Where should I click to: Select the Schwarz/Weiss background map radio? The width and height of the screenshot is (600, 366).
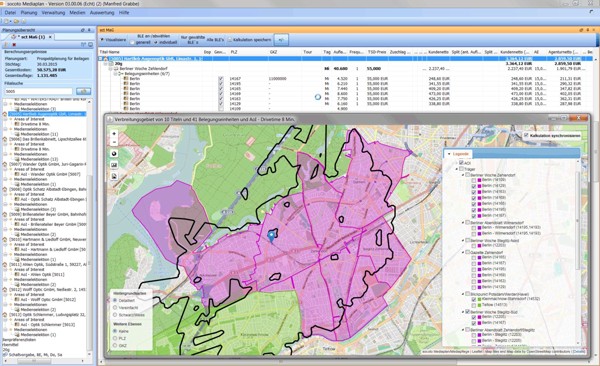tap(115, 315)
